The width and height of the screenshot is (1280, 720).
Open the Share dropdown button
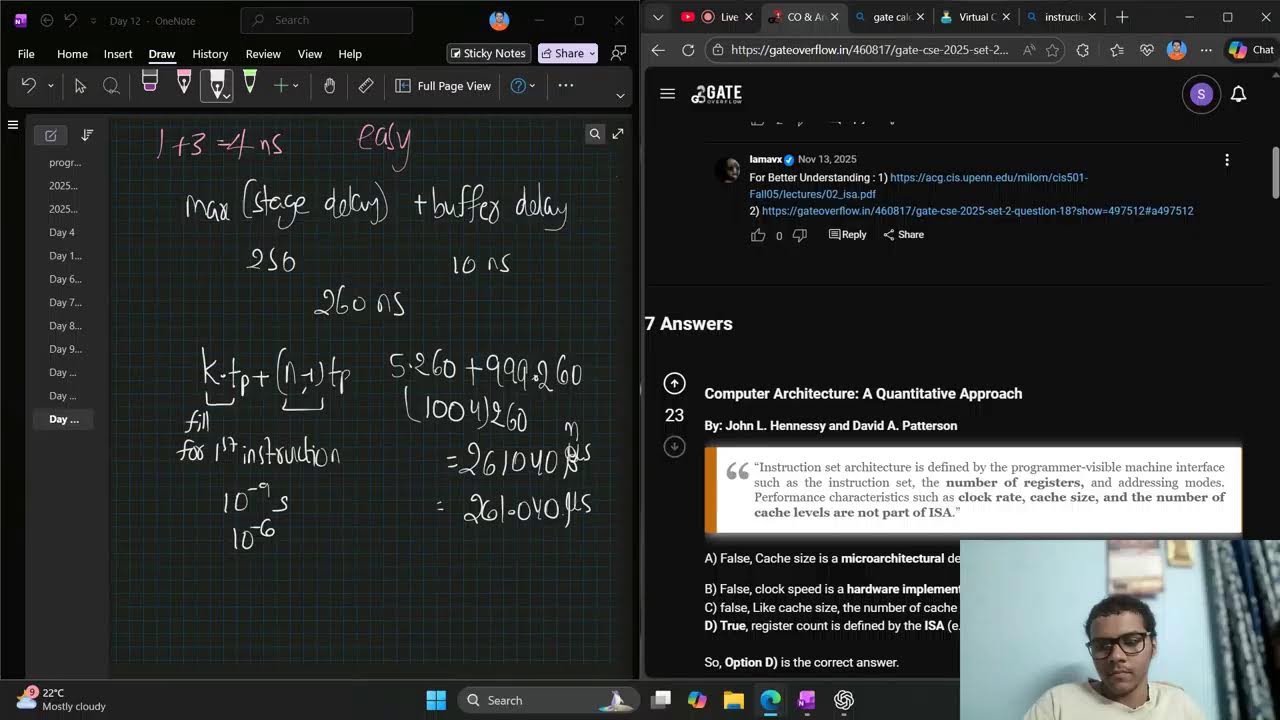pyautogui.click(x=568, y=53)
